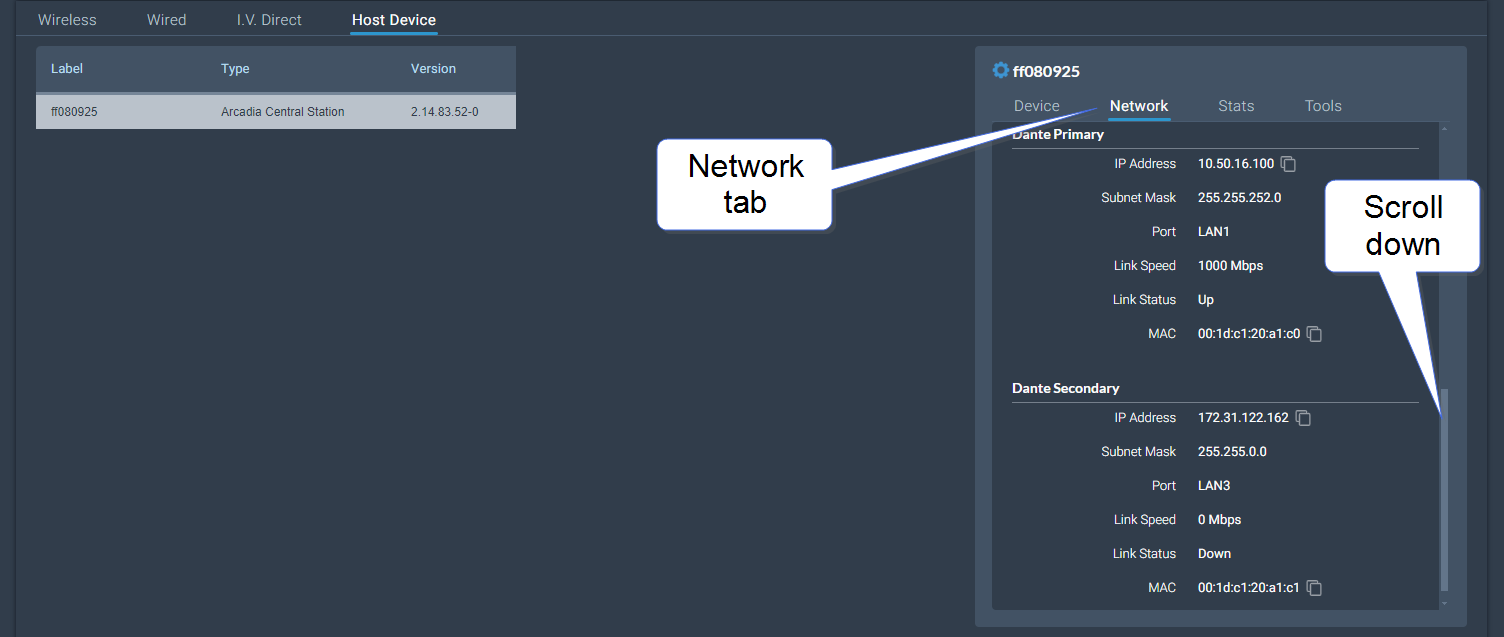
Task: Sort the table by Label column
Action: point(67,69)
